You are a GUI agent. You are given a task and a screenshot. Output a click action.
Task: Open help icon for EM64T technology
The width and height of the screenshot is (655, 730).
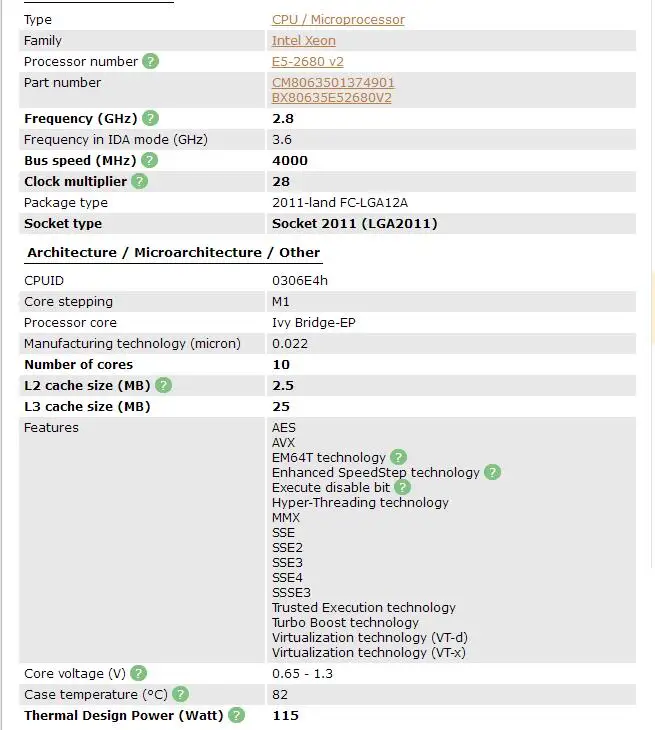(398, 457)
